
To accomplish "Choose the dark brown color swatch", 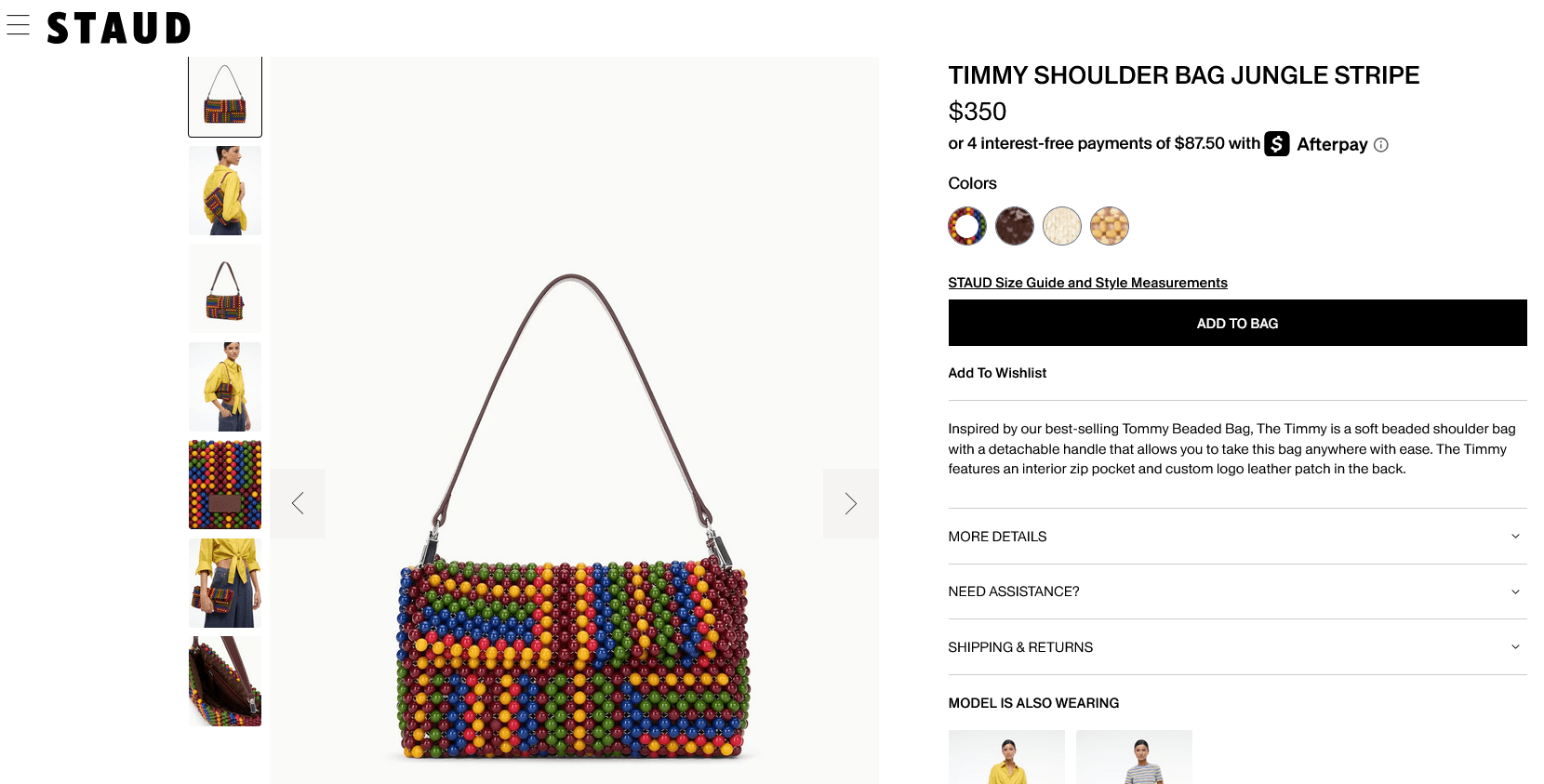I will [x=1015, y=226].
